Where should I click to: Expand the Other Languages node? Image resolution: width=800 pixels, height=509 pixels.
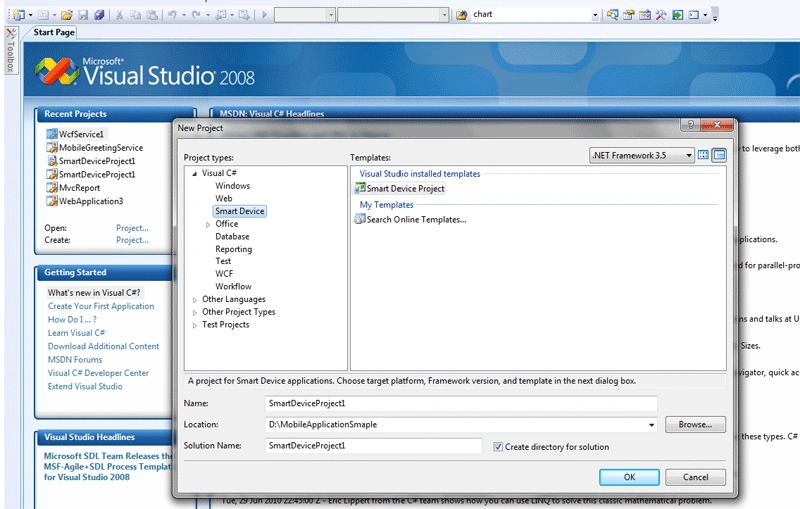(194, 300)
